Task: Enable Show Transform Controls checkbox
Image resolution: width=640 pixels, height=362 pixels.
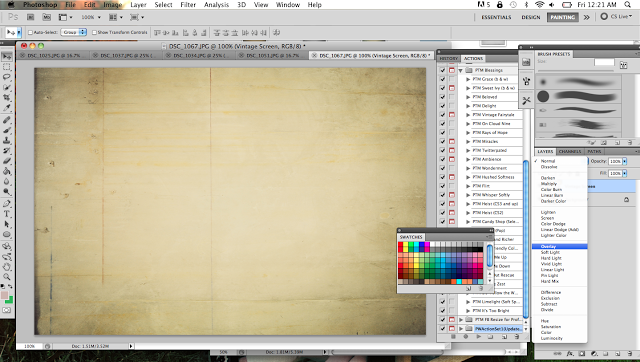Action: click(x=94, y=32)
